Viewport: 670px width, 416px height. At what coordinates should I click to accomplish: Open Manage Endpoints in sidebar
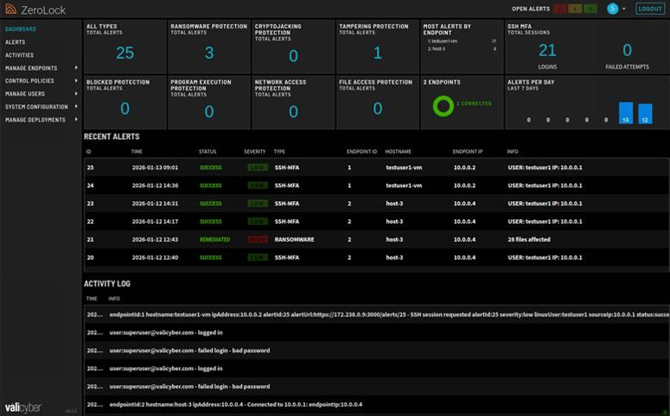pos(31,68)
